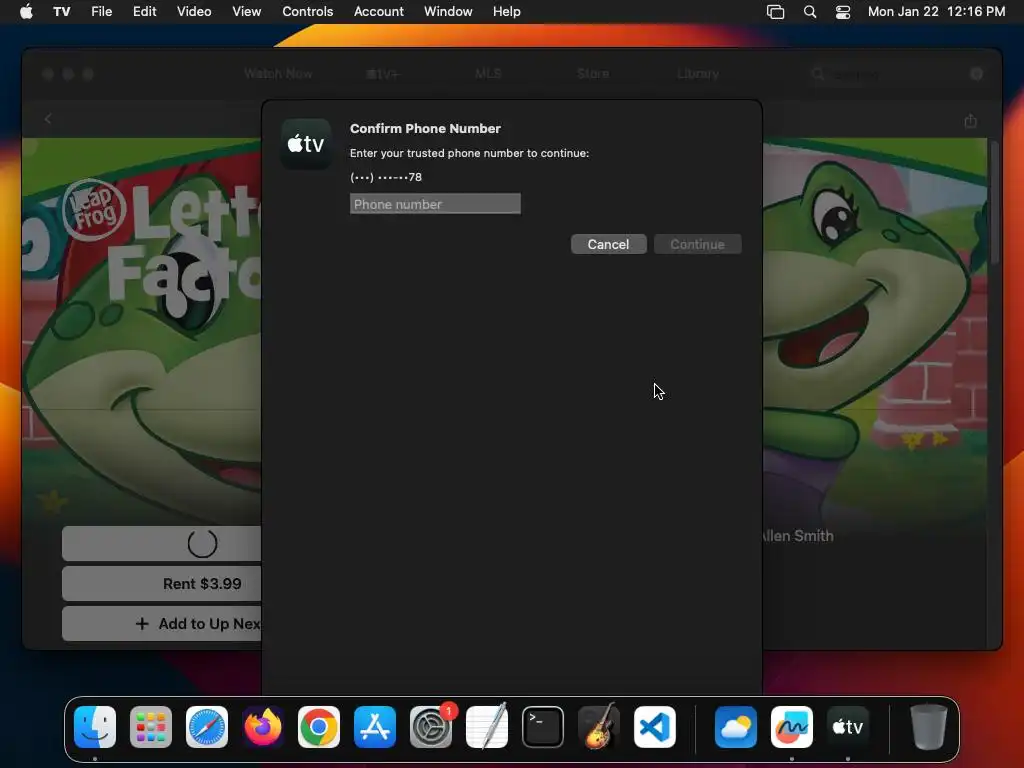
Task: Open the Window menu
Action: click(448, 12)
